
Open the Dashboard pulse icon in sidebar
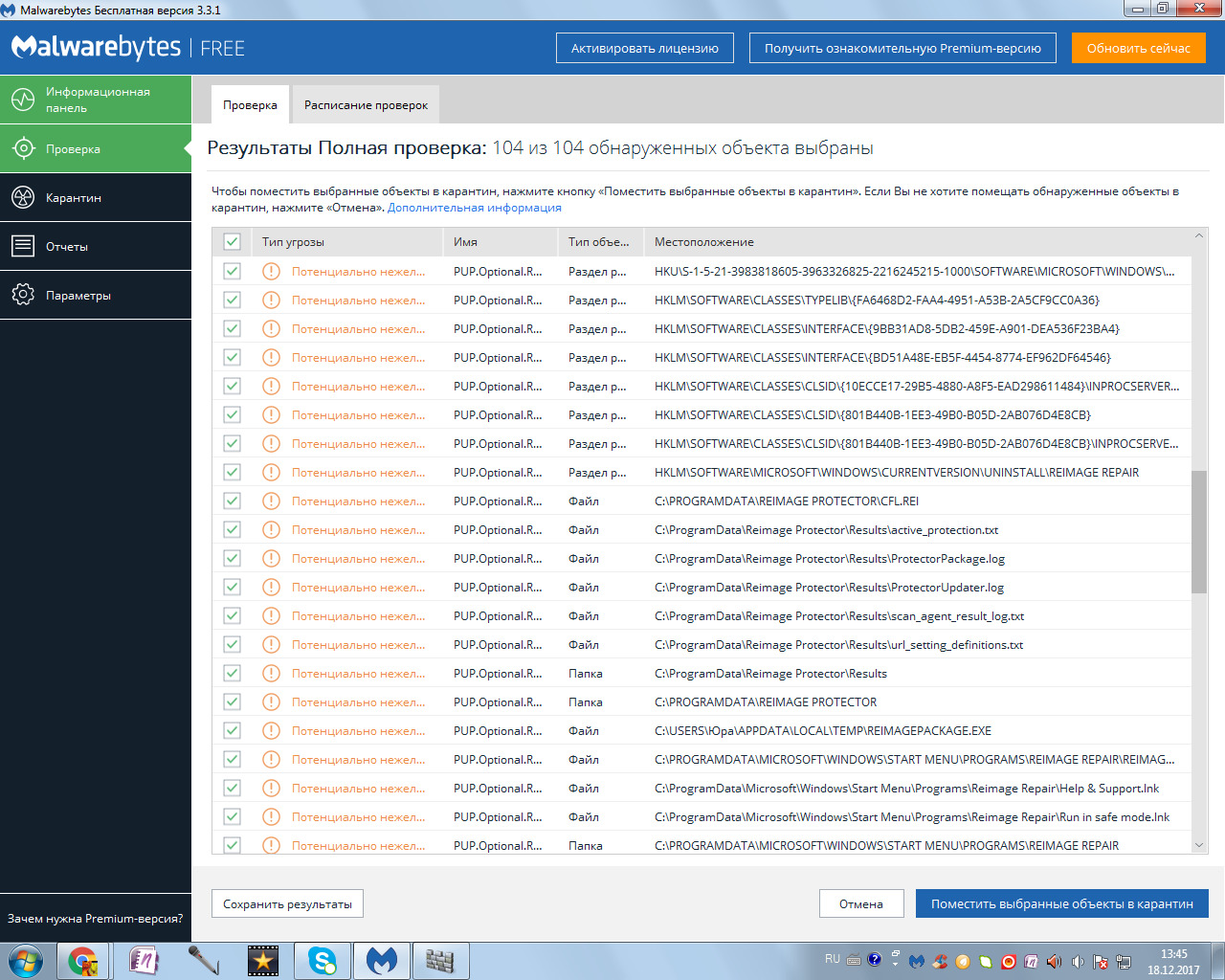coord(23,99)
